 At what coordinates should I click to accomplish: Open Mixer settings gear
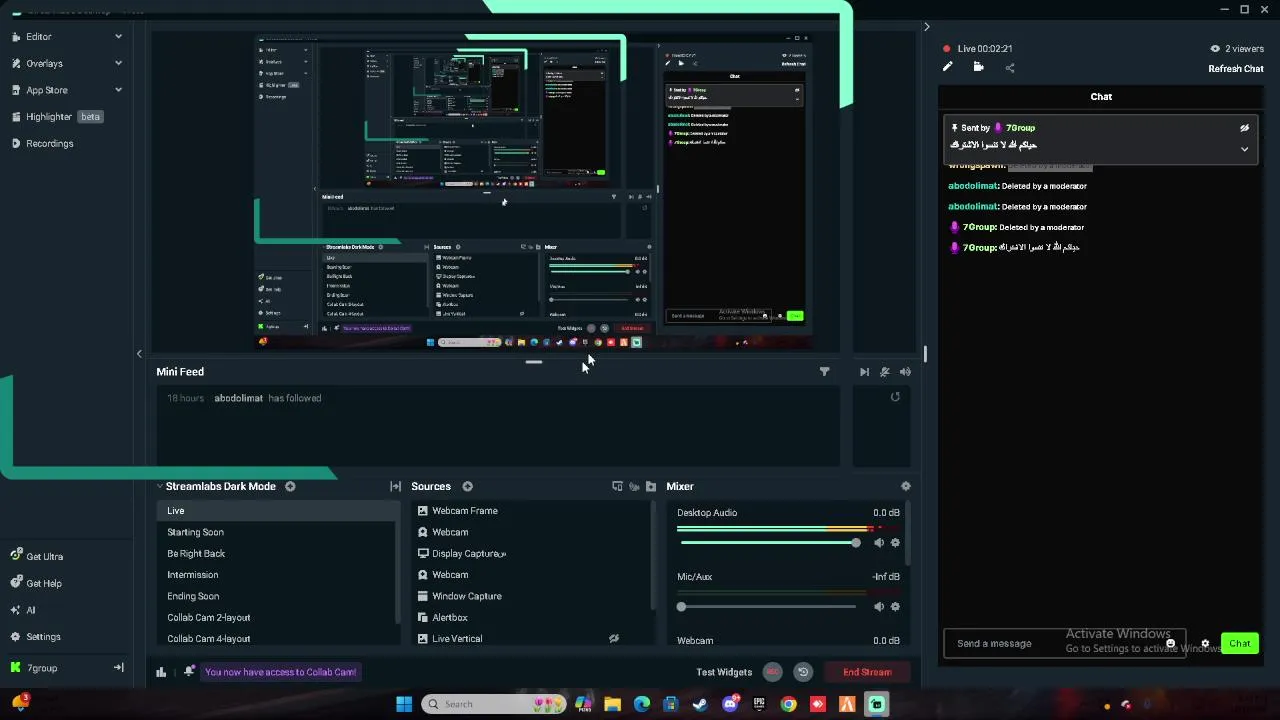pyautogui.click(x=906, y=487)
